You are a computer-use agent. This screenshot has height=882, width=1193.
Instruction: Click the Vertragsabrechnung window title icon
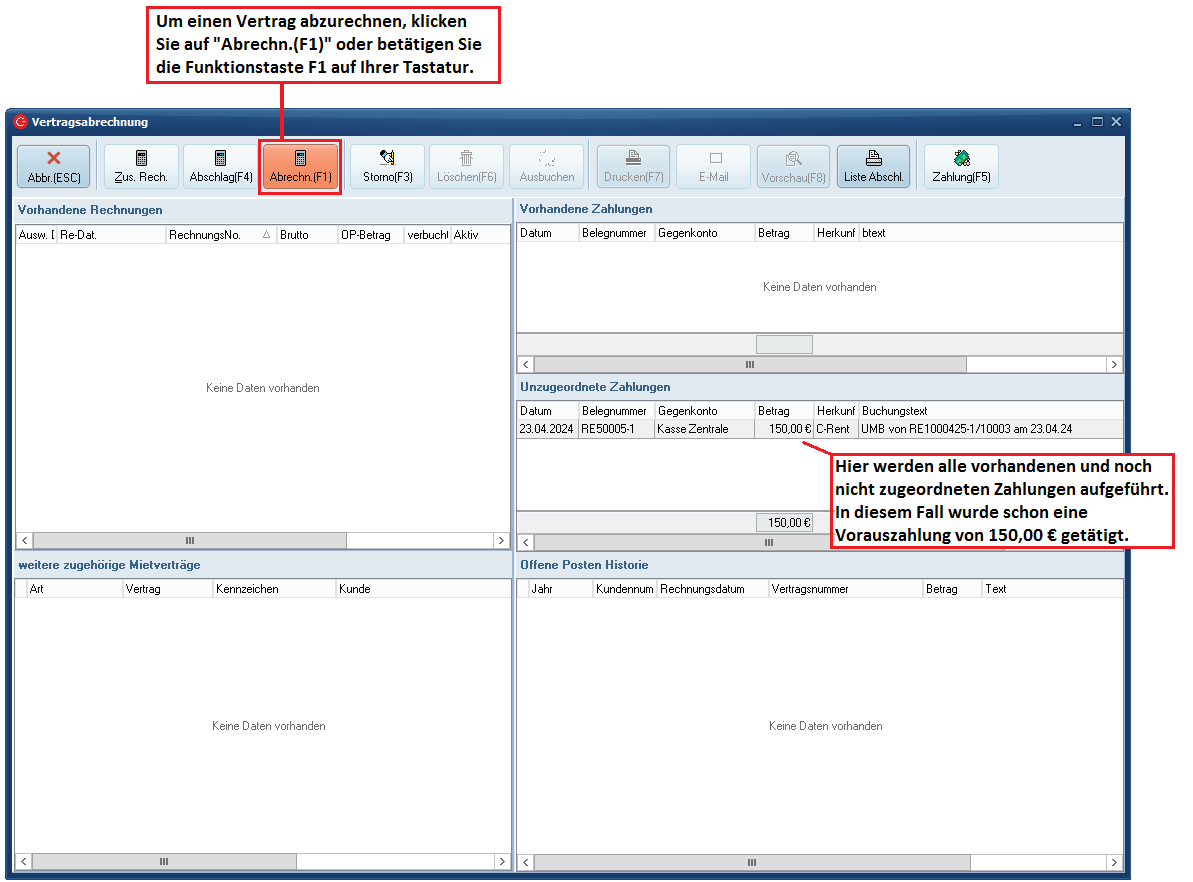click(21, 122)
